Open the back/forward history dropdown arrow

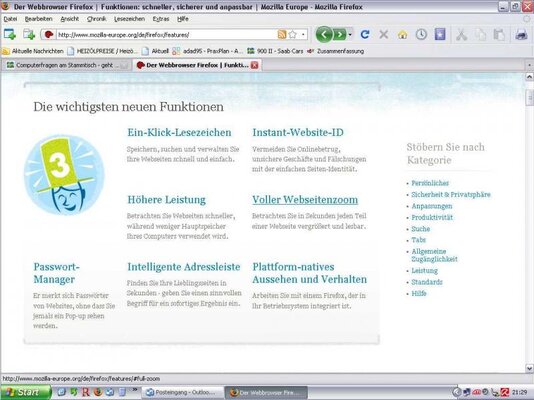pos(350,34)
